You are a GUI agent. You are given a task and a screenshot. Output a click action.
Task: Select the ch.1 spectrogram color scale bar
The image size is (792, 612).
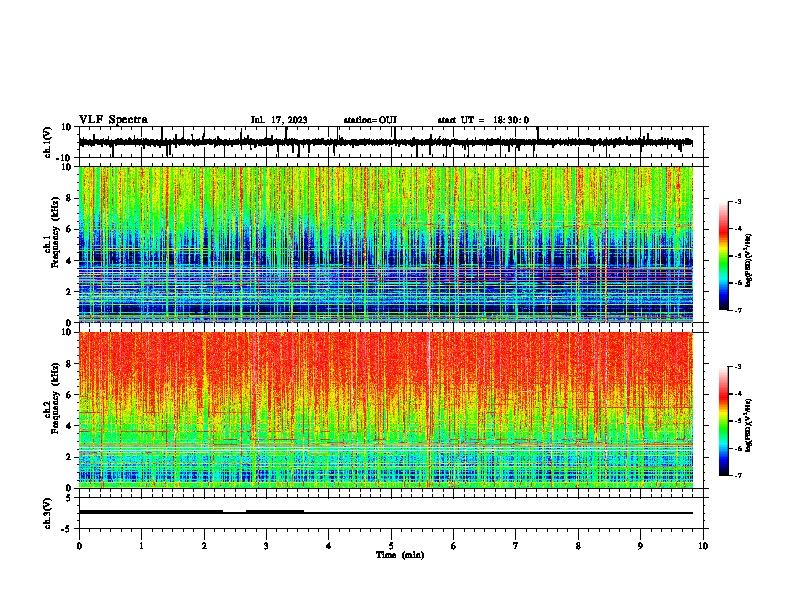pyautogui.click(x=723, y=256)
